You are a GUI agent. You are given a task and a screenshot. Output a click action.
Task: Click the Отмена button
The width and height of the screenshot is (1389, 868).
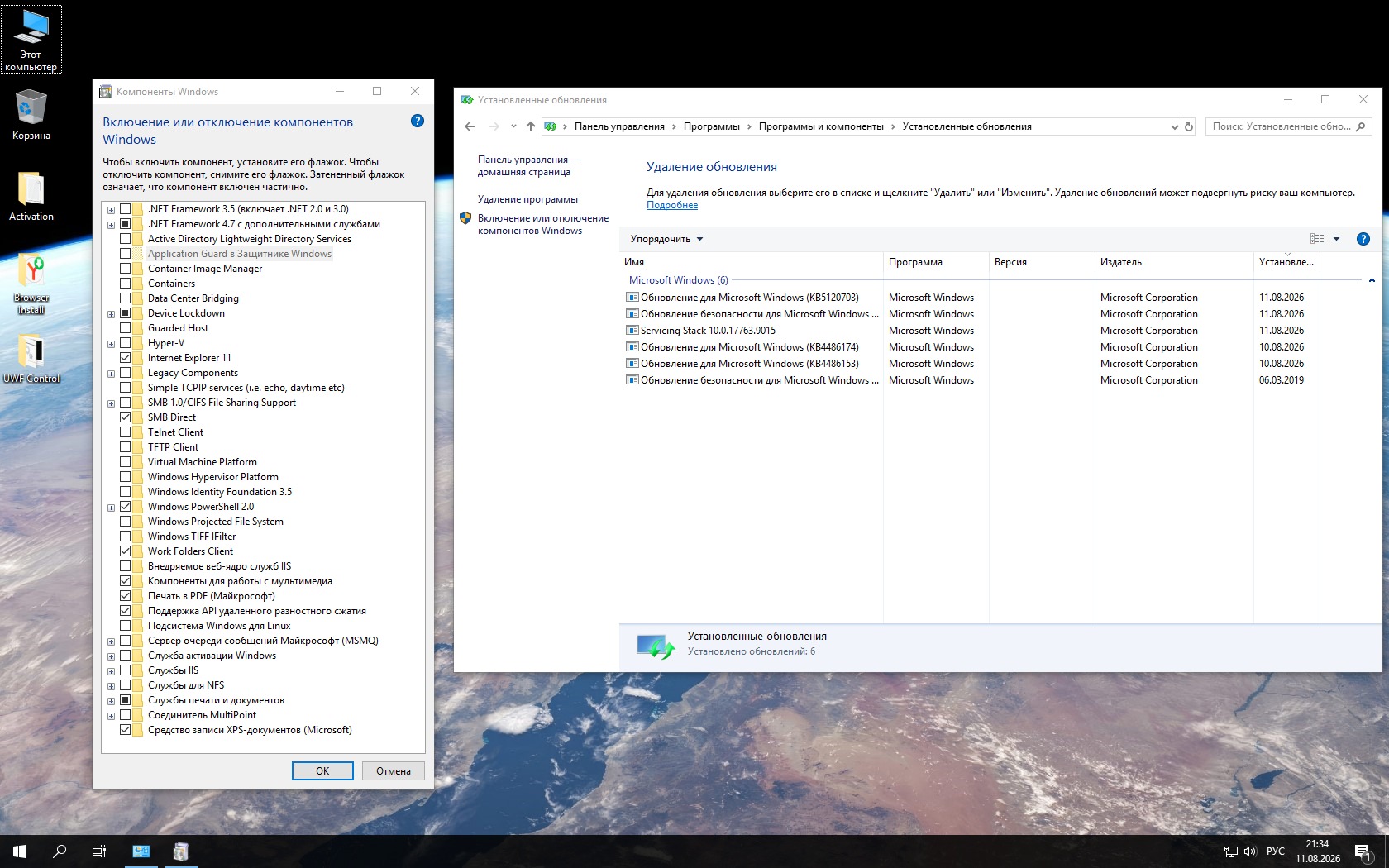click(394, 770)
